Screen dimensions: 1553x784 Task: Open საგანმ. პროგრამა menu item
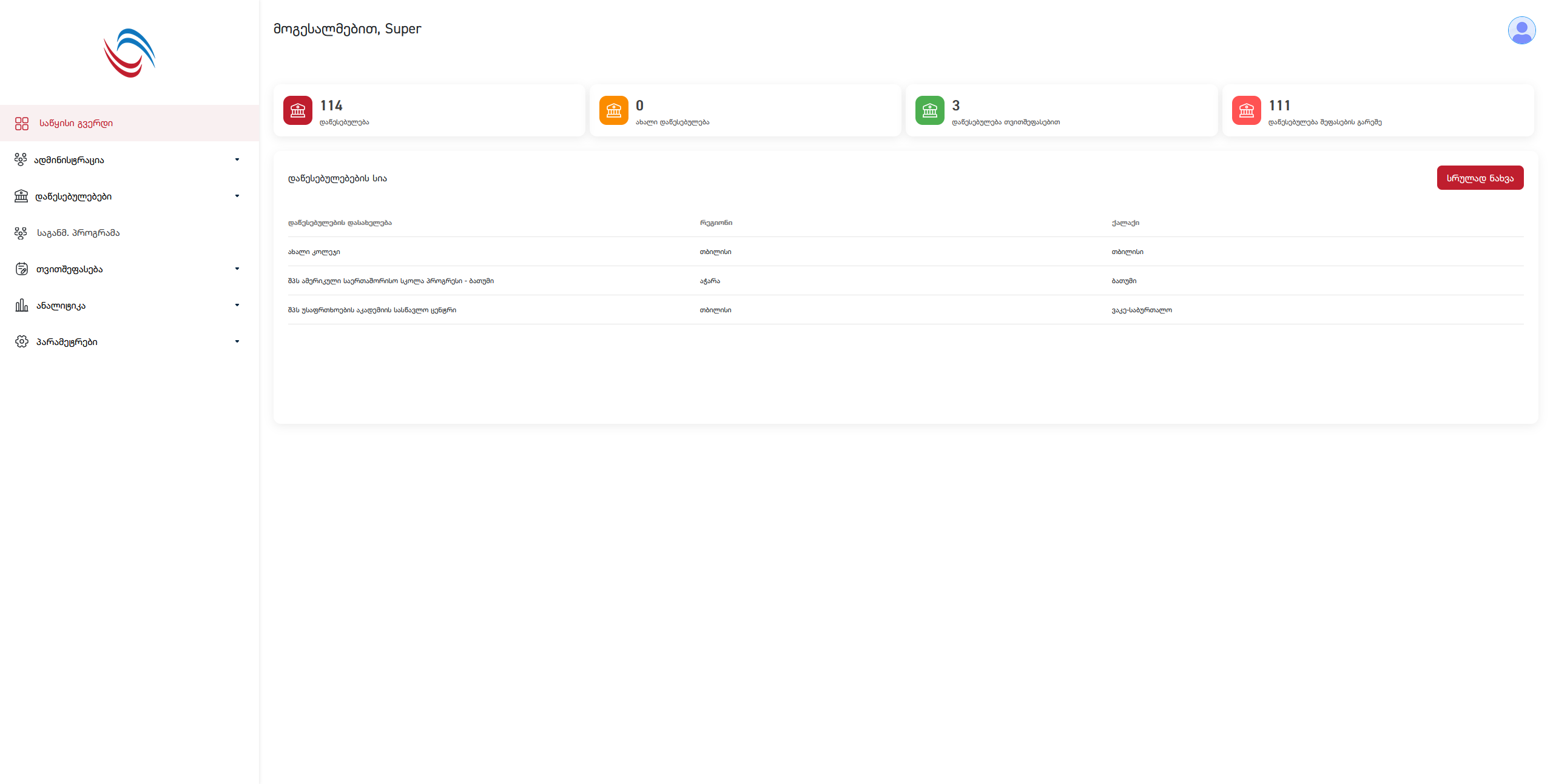[78, 233]
